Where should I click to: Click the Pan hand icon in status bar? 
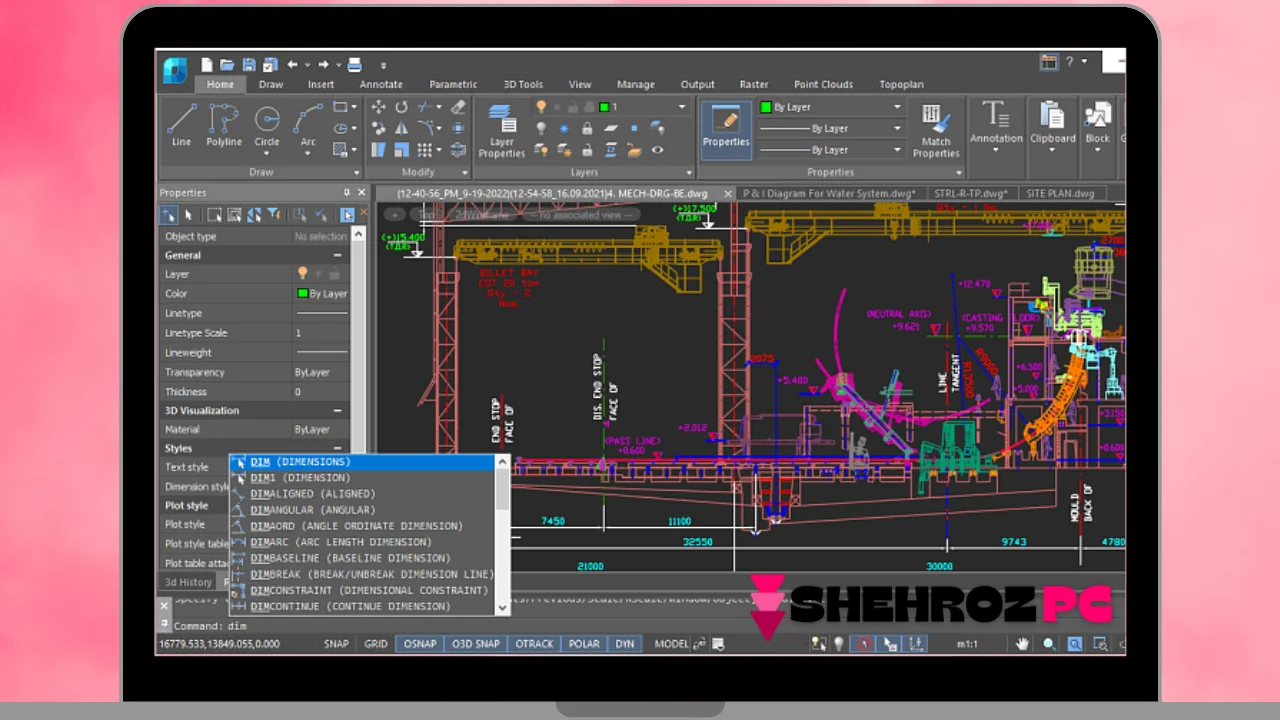[1022, 644]
